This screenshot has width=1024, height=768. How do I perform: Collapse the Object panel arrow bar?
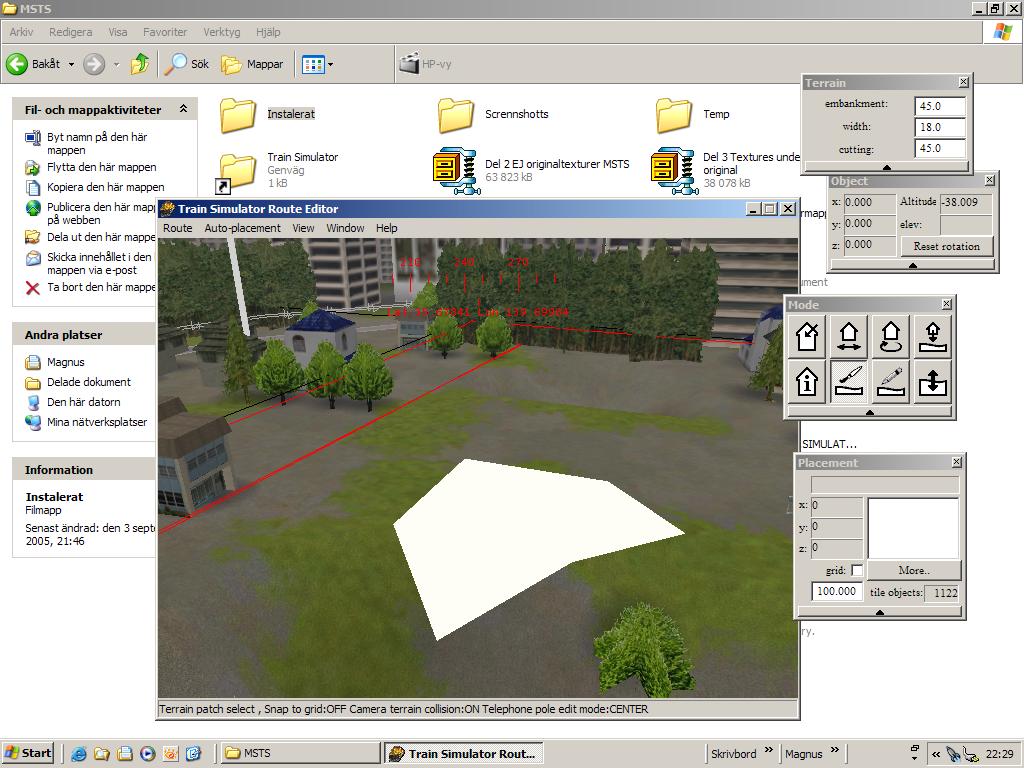(912, 265)
